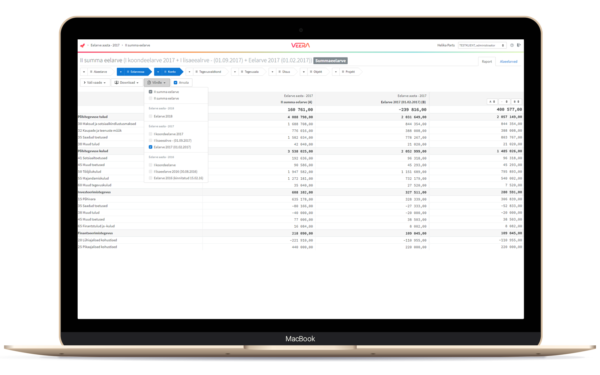Click the Eelarve aasta - 2017 breadcrumb
The width and height of the screenshot is (600, 375).
click(x=105, y=45)
